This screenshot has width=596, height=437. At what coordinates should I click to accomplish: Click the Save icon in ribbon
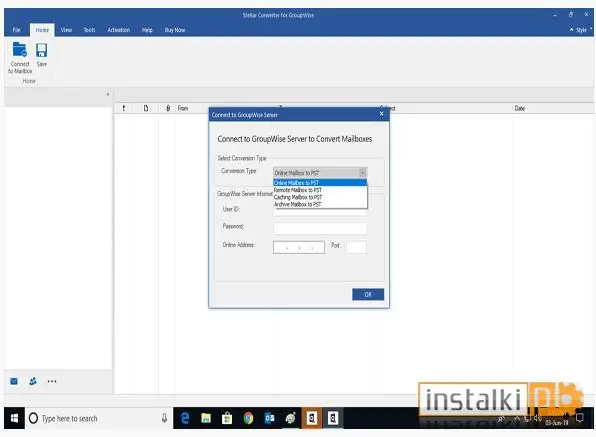[41, 55]
